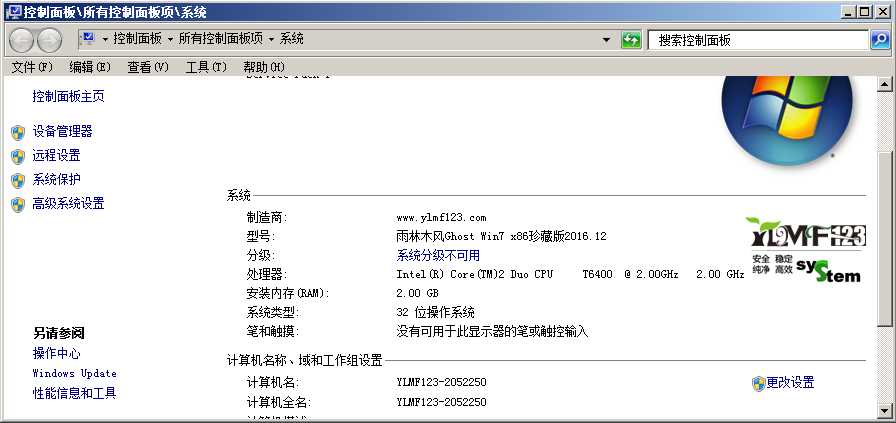Maximize the System window
The image size is (896, 423).
pos(865,11)
